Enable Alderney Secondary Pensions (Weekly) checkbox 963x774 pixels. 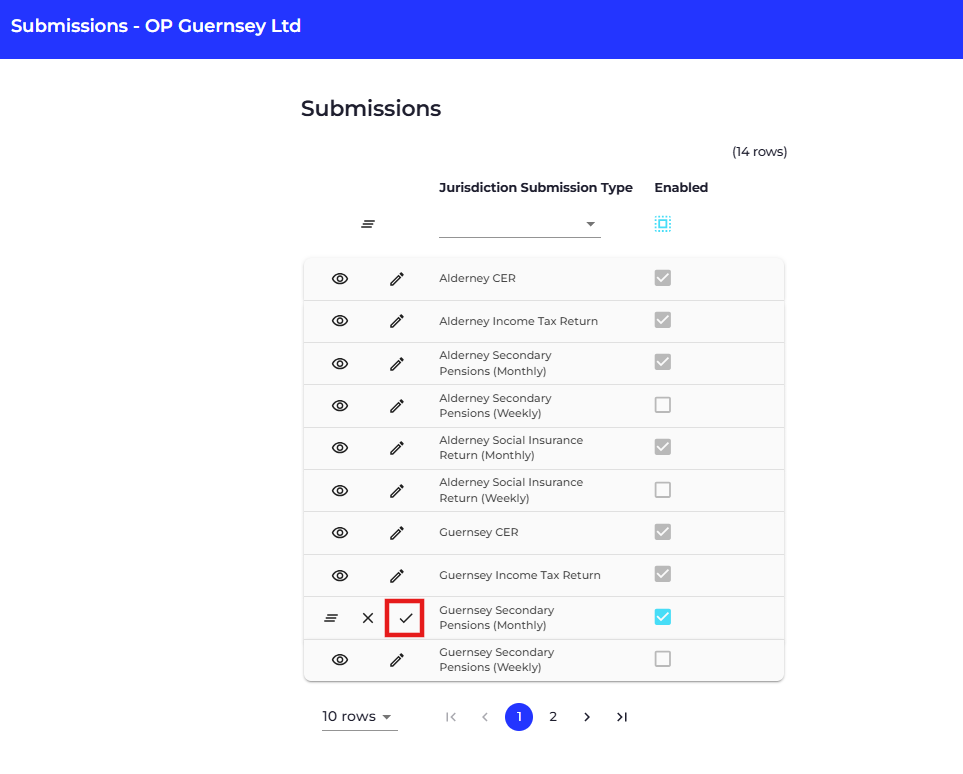(663, 405)
